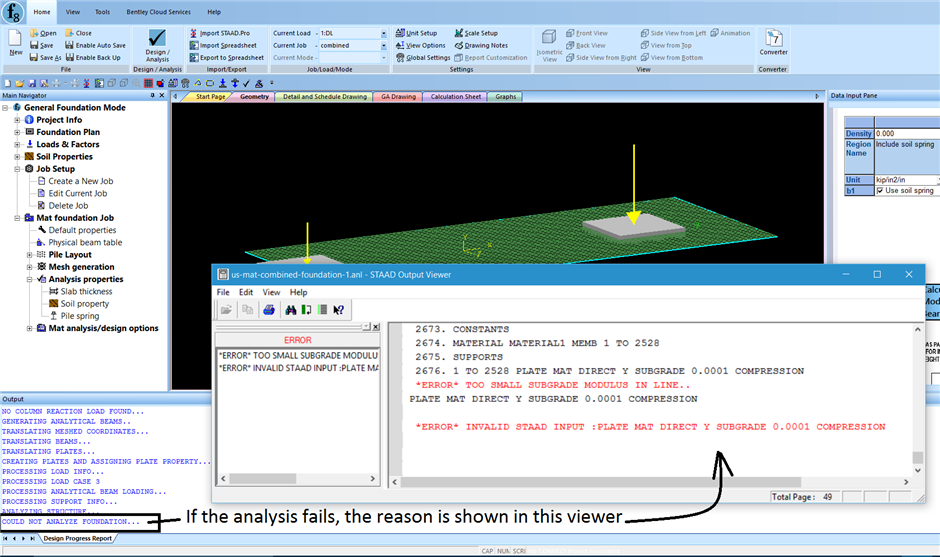
Task: Open the Tools ribbon tab
Action: pos(103,12)
